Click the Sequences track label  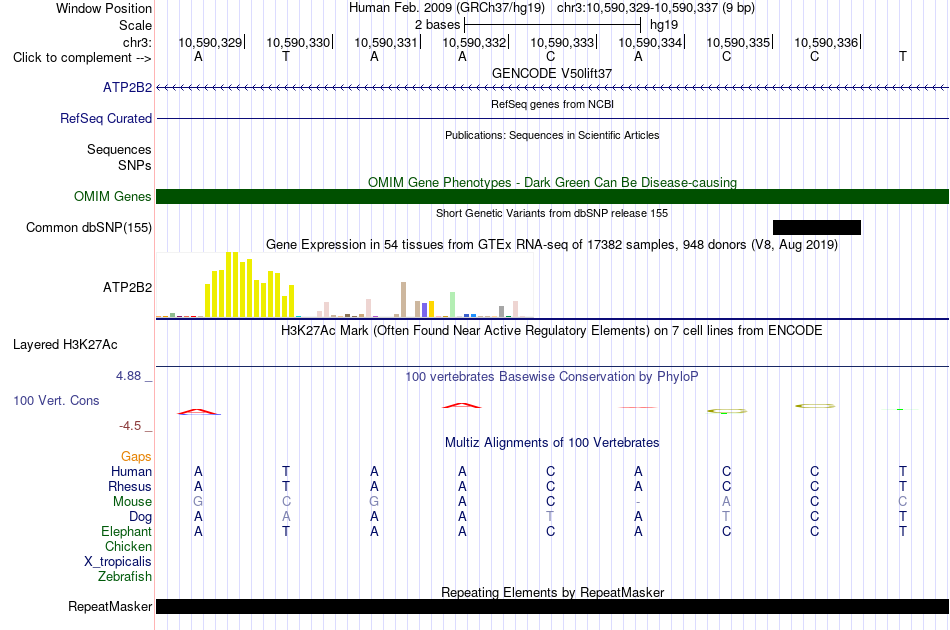119,150
